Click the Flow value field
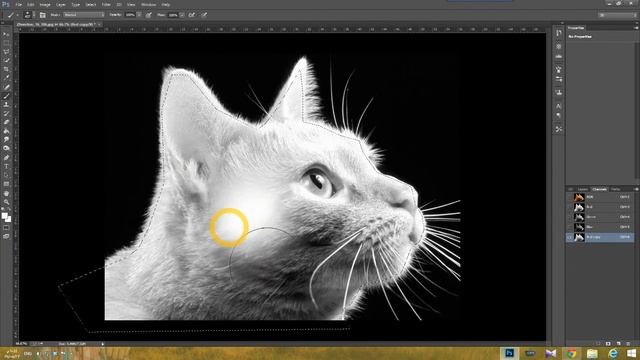The image size is (640, 360). [173, 15]
